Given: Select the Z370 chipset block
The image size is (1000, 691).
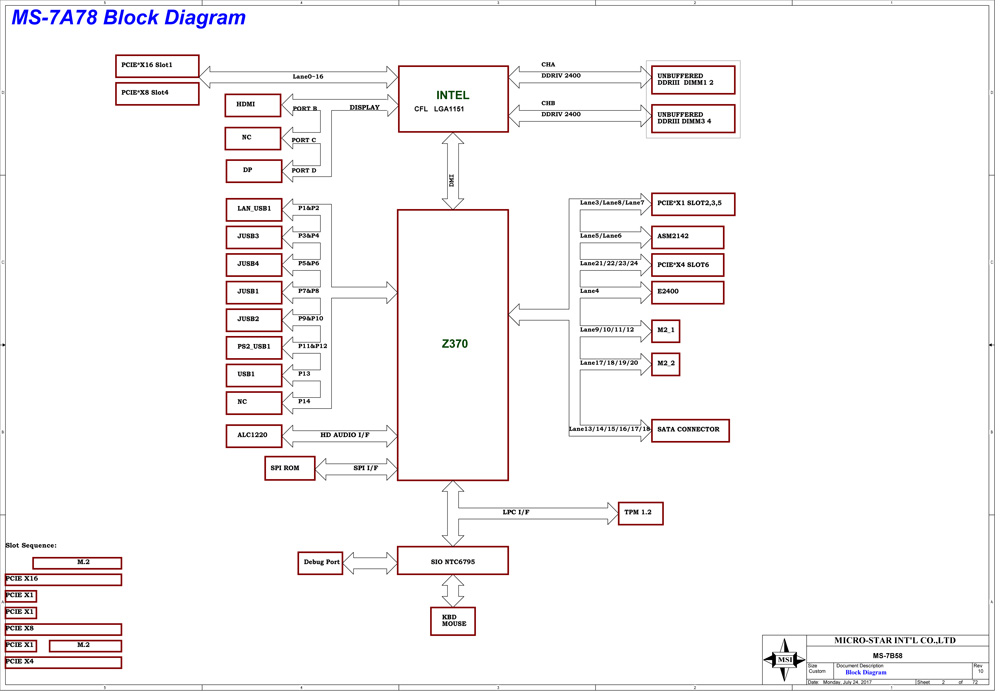Looking at the screenshot, I should pyautogui.click(x=453, y=345).
